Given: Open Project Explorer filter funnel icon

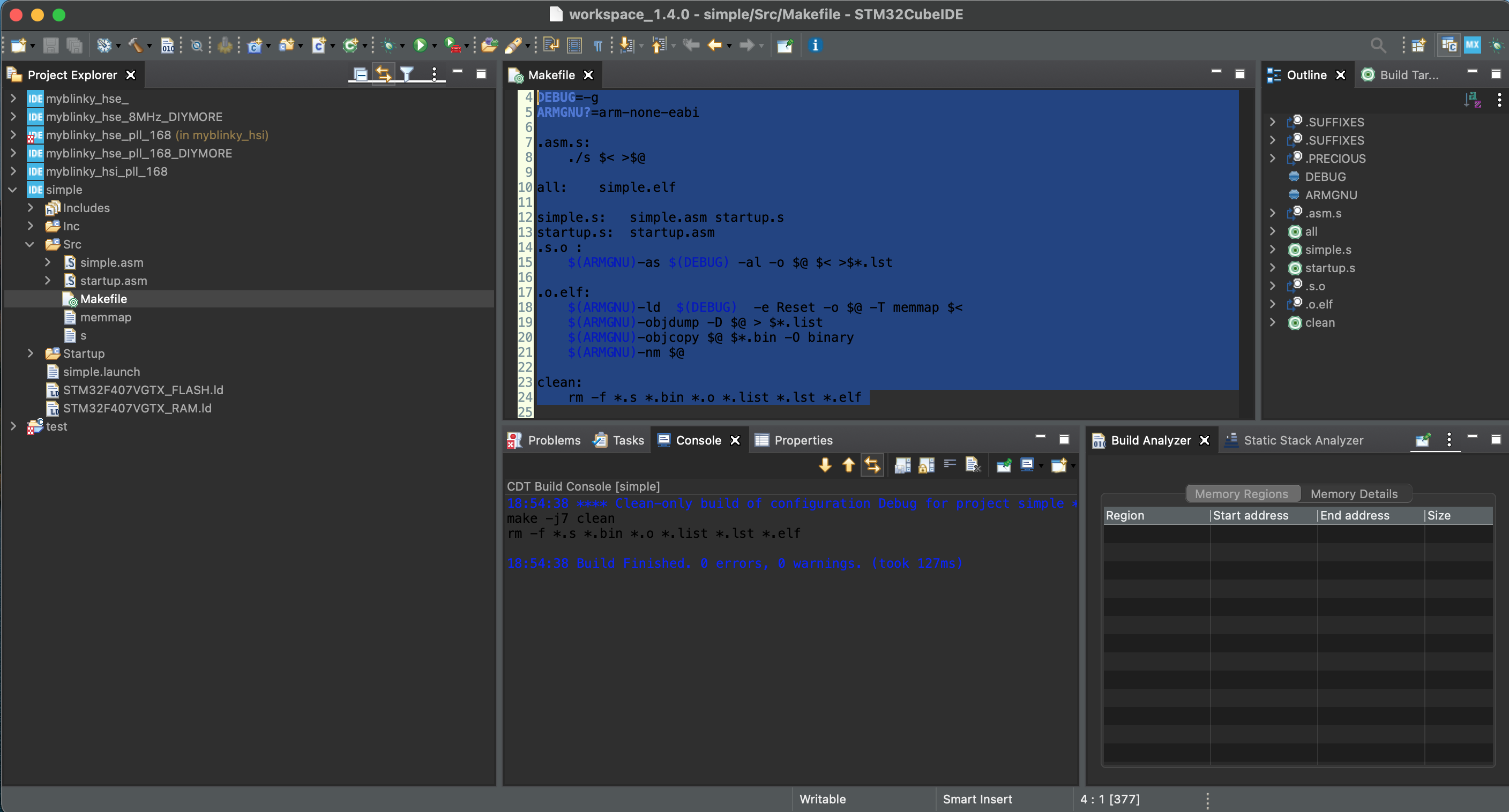Looking at the screenshot, I should pyautogui.click(x=407, y=74).
